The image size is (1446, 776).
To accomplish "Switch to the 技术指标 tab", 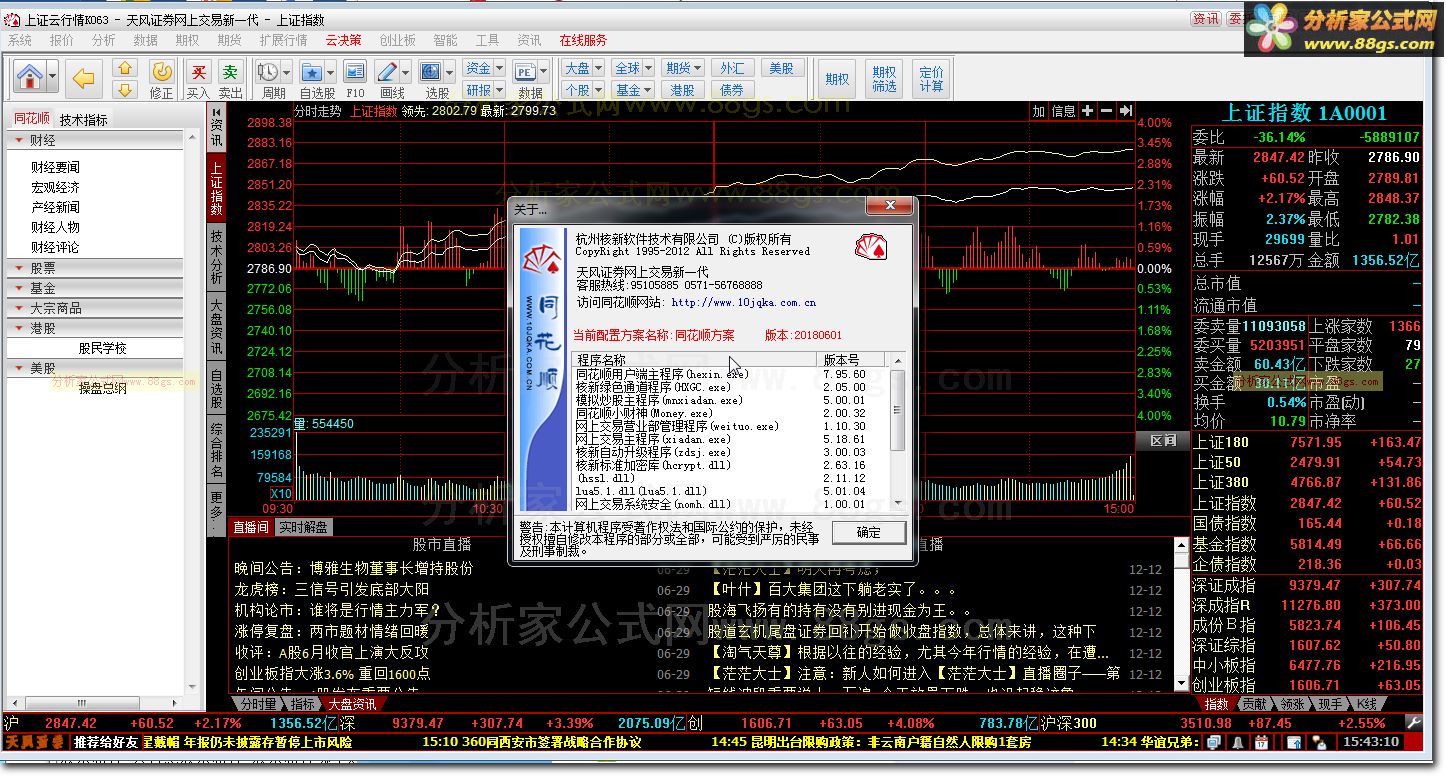I will 83,119.
